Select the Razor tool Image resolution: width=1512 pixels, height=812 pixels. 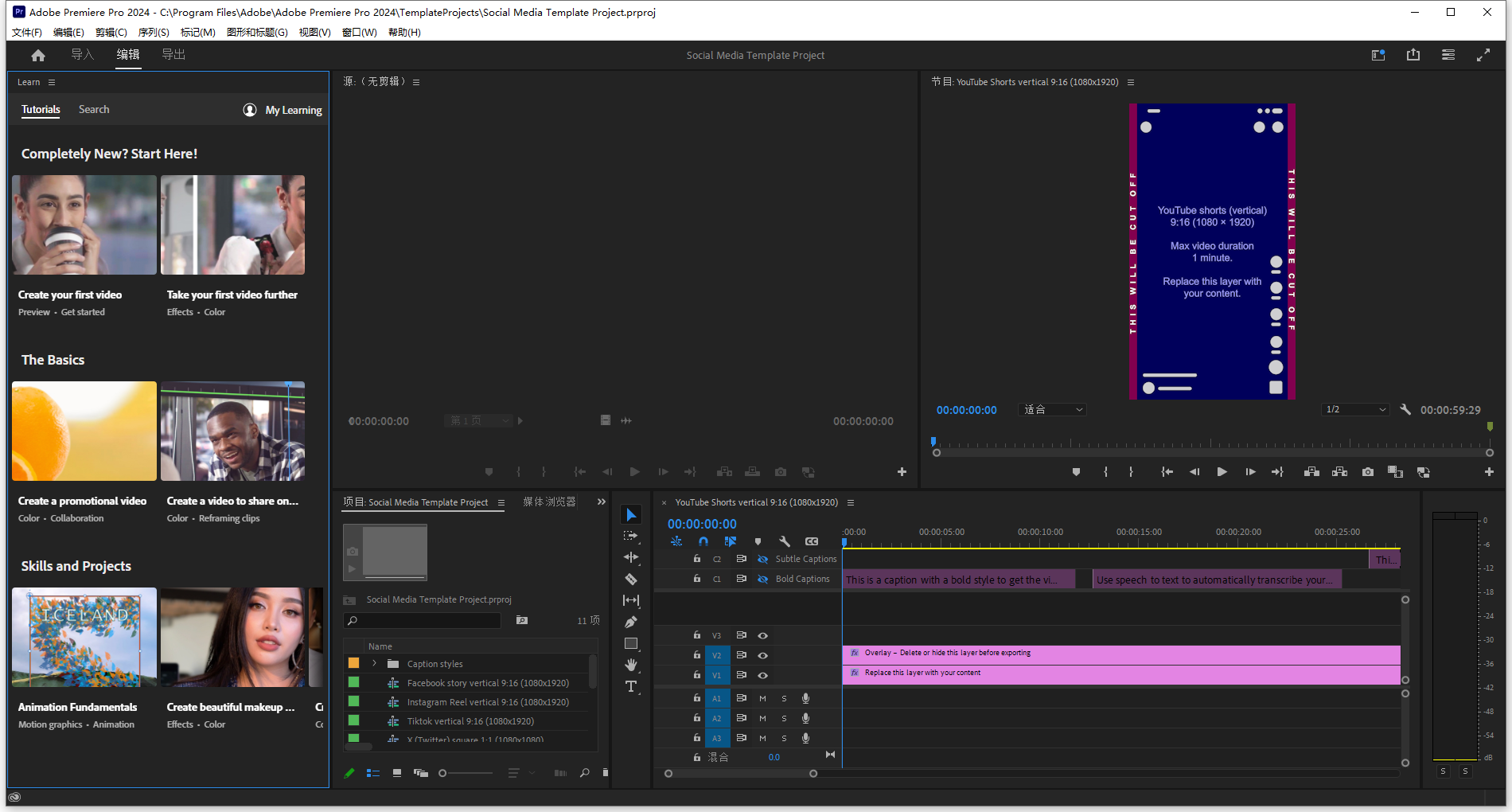point(631,579)
